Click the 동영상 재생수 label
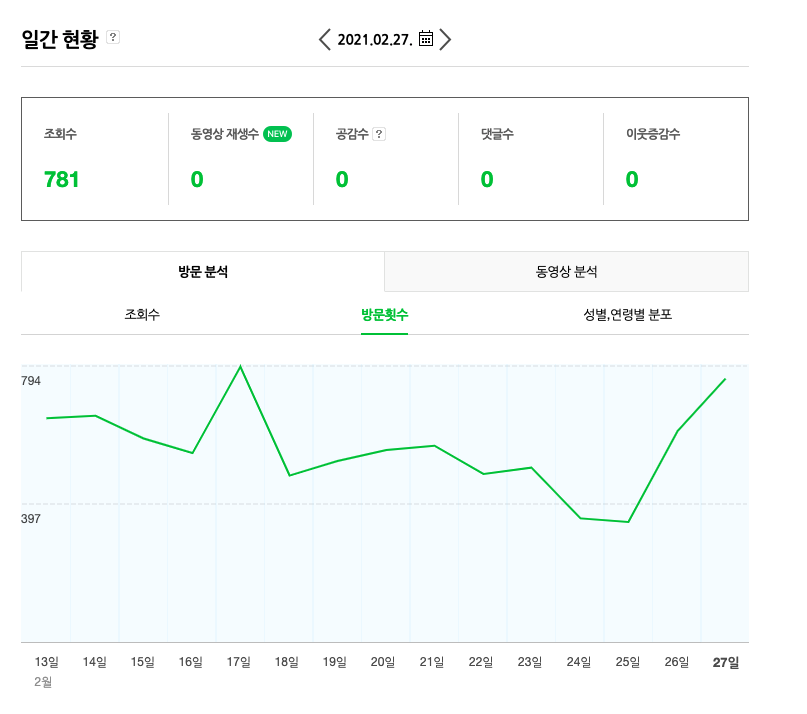807x714 pixels. [x=224, y=134]
